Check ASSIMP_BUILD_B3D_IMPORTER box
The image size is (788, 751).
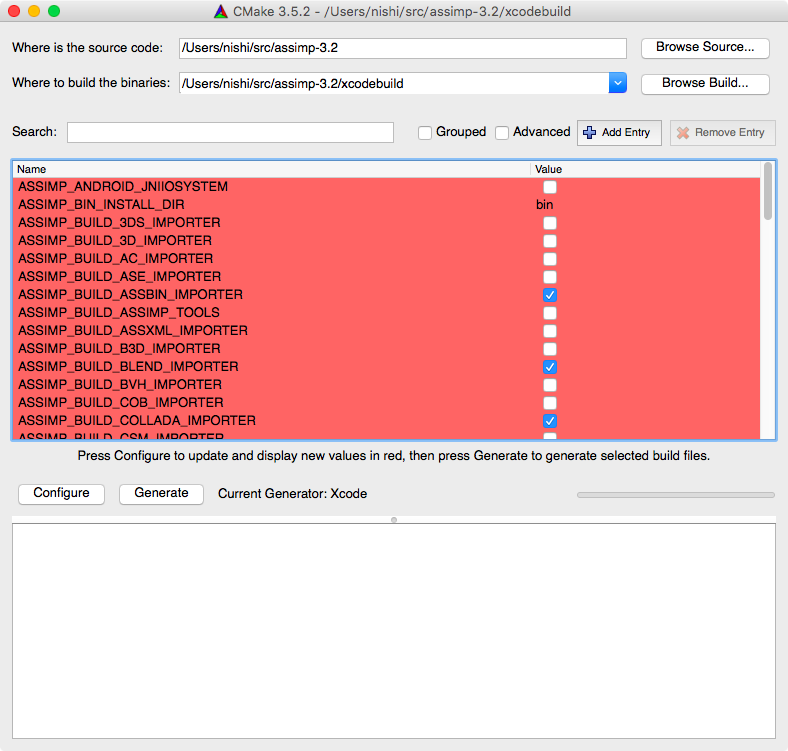(550, 349)
